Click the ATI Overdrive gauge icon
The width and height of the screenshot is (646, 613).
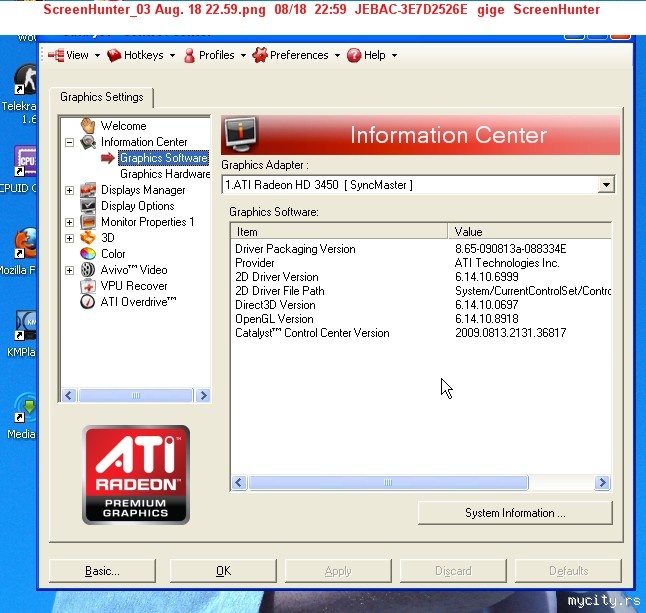[88, 302]
